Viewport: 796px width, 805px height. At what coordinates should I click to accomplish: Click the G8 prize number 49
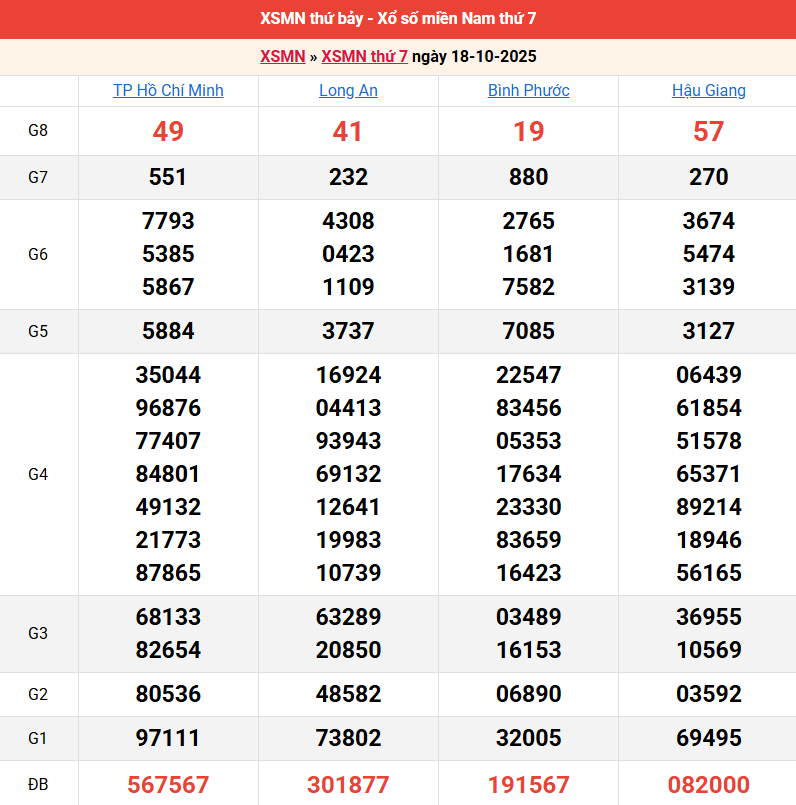click(168, 131)
